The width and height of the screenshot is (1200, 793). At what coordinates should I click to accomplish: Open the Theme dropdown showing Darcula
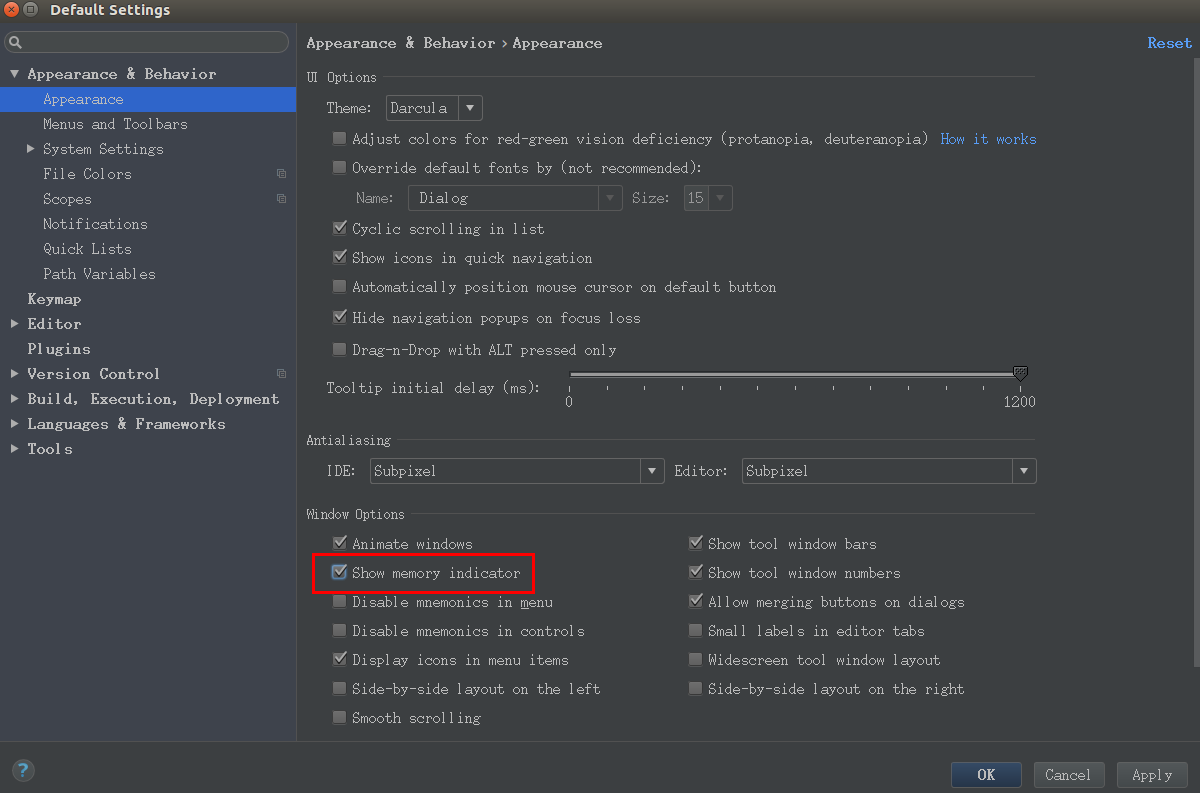pyautogui.click(x=435, y=108)
